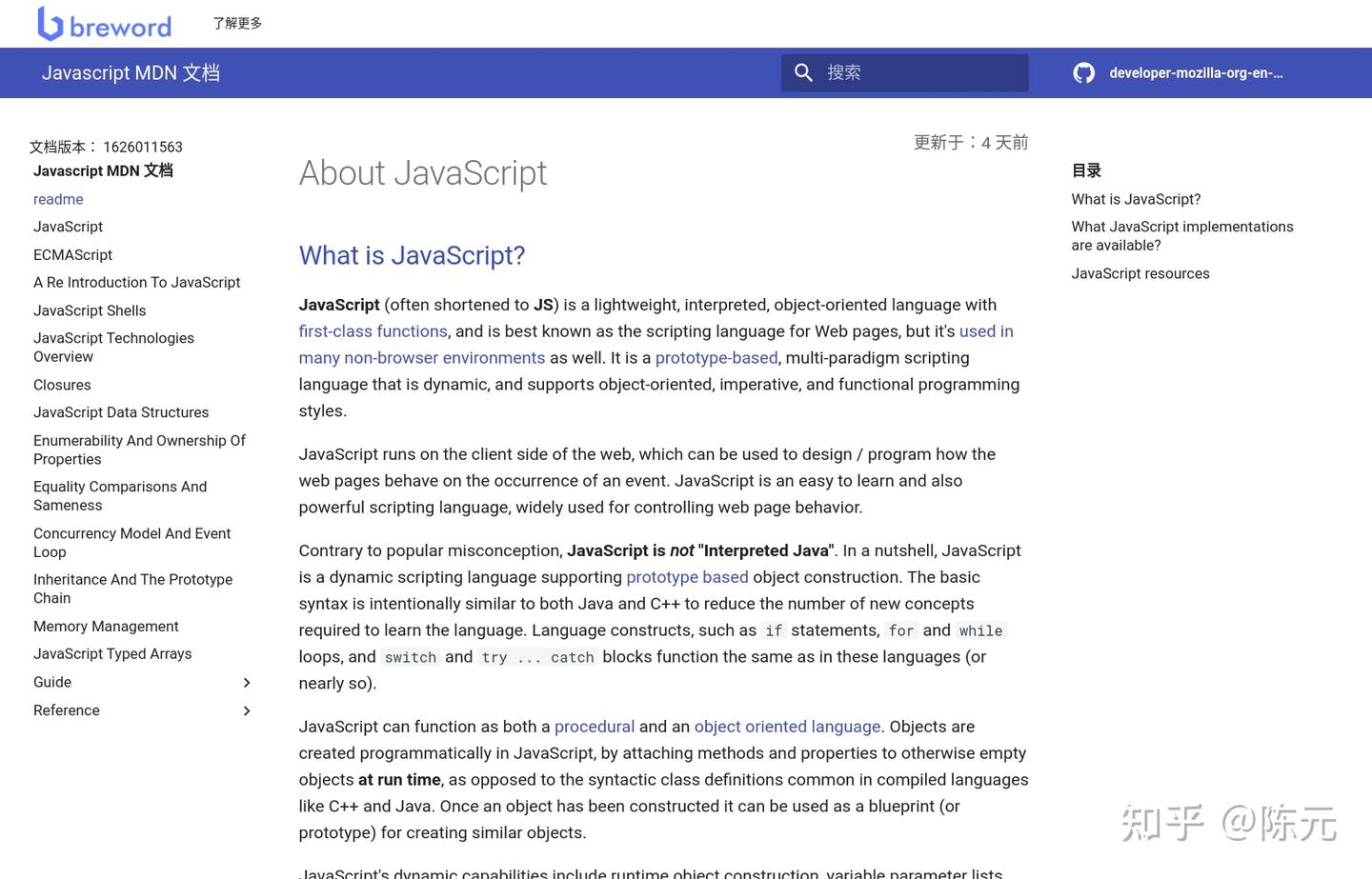This screenshot has height=879, width=1372.
Task: Open the GitHub repository icon
Action: [x=1083, y=72]
